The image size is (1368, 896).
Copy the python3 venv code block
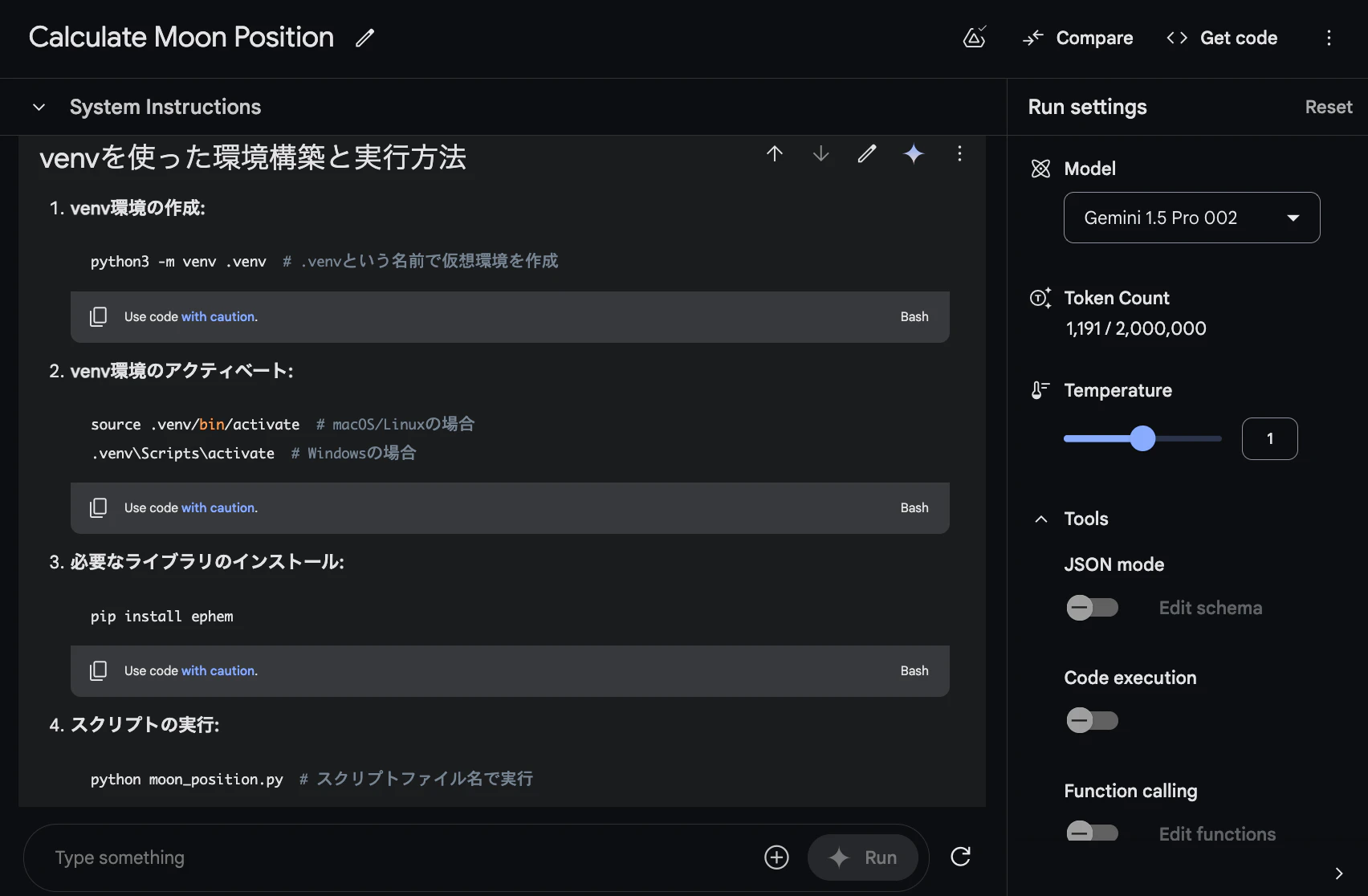pyautogui.click(x=98, y=316)
